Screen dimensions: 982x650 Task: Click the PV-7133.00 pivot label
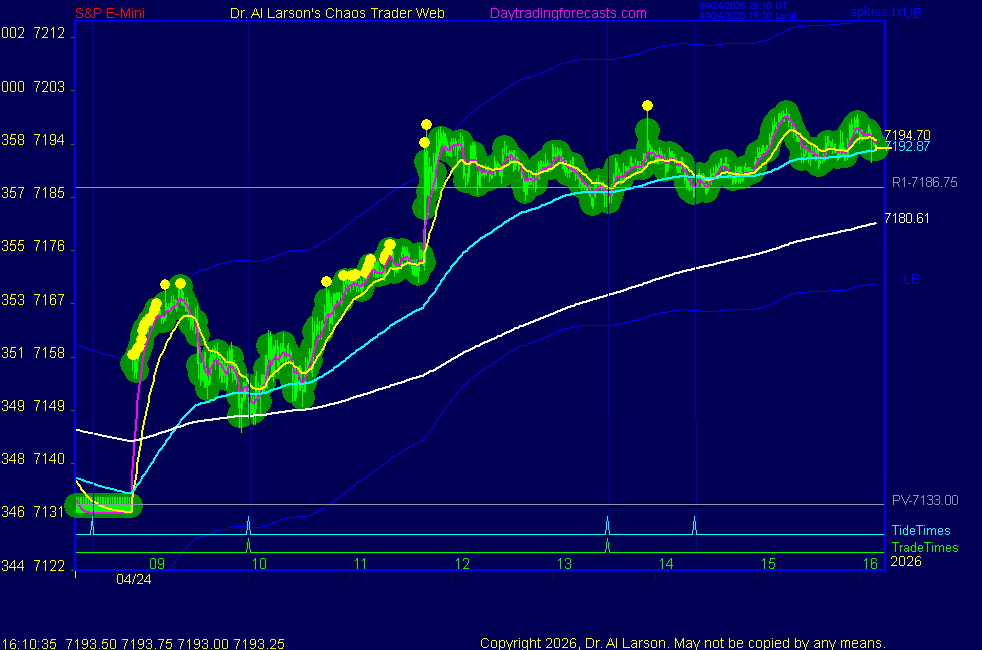click(925, 501)
